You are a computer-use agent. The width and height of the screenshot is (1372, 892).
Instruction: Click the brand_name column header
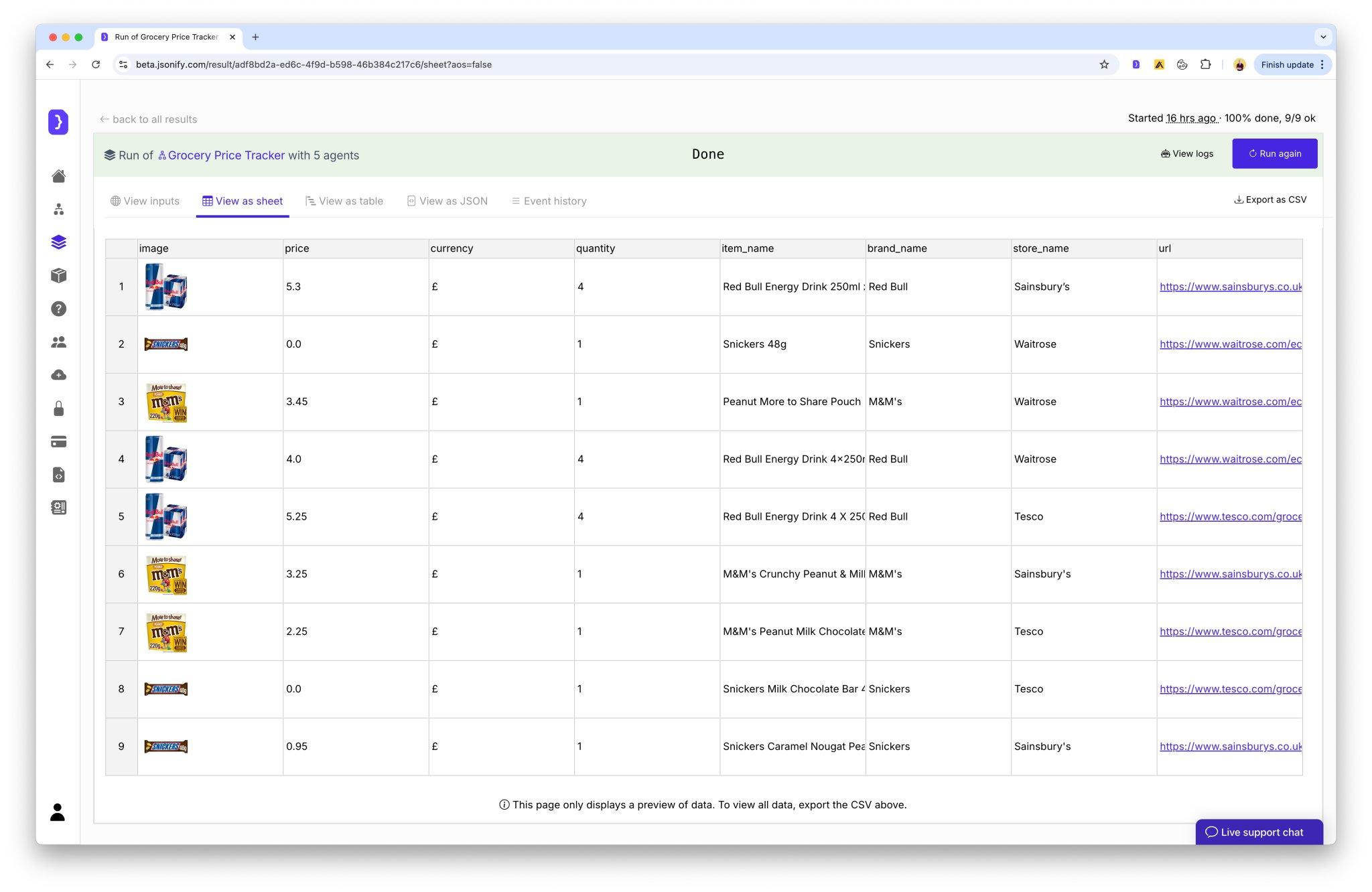[939, 248]
